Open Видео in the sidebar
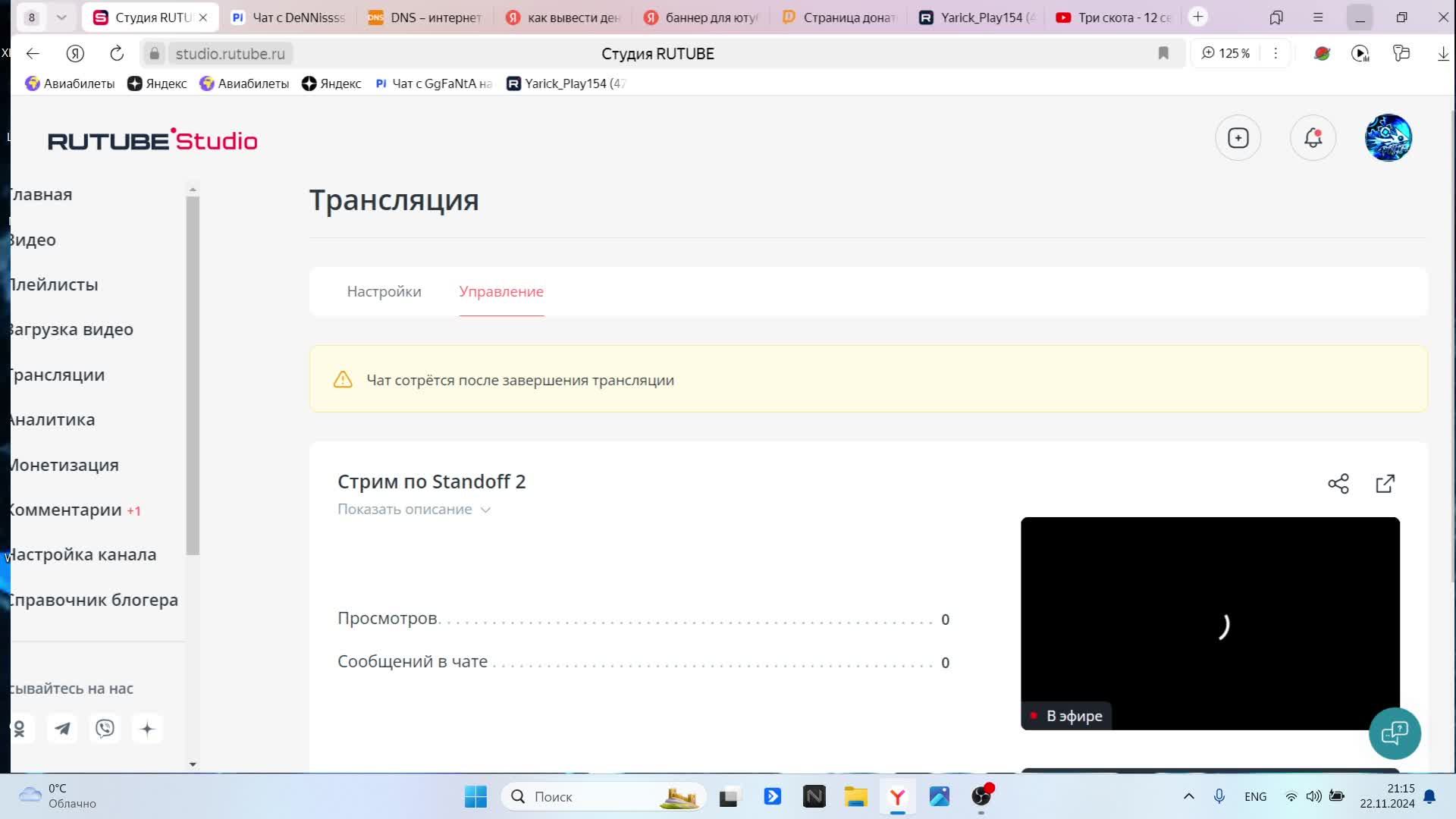 point(33,240)
